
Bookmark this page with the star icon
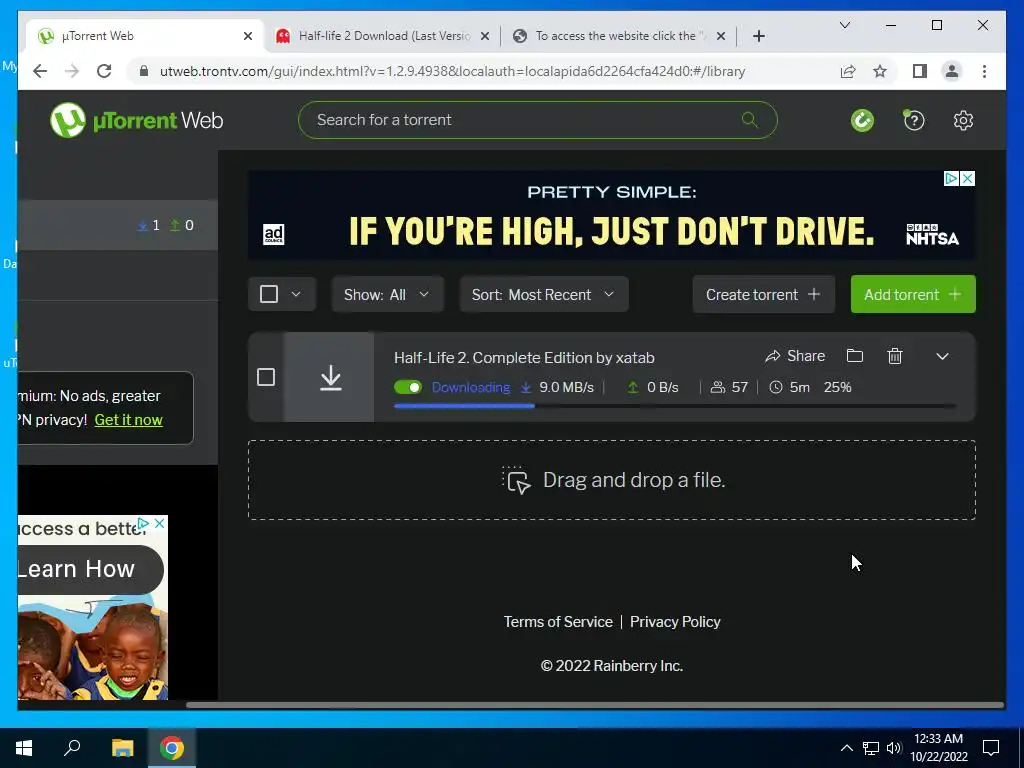[x=880, y=71]
